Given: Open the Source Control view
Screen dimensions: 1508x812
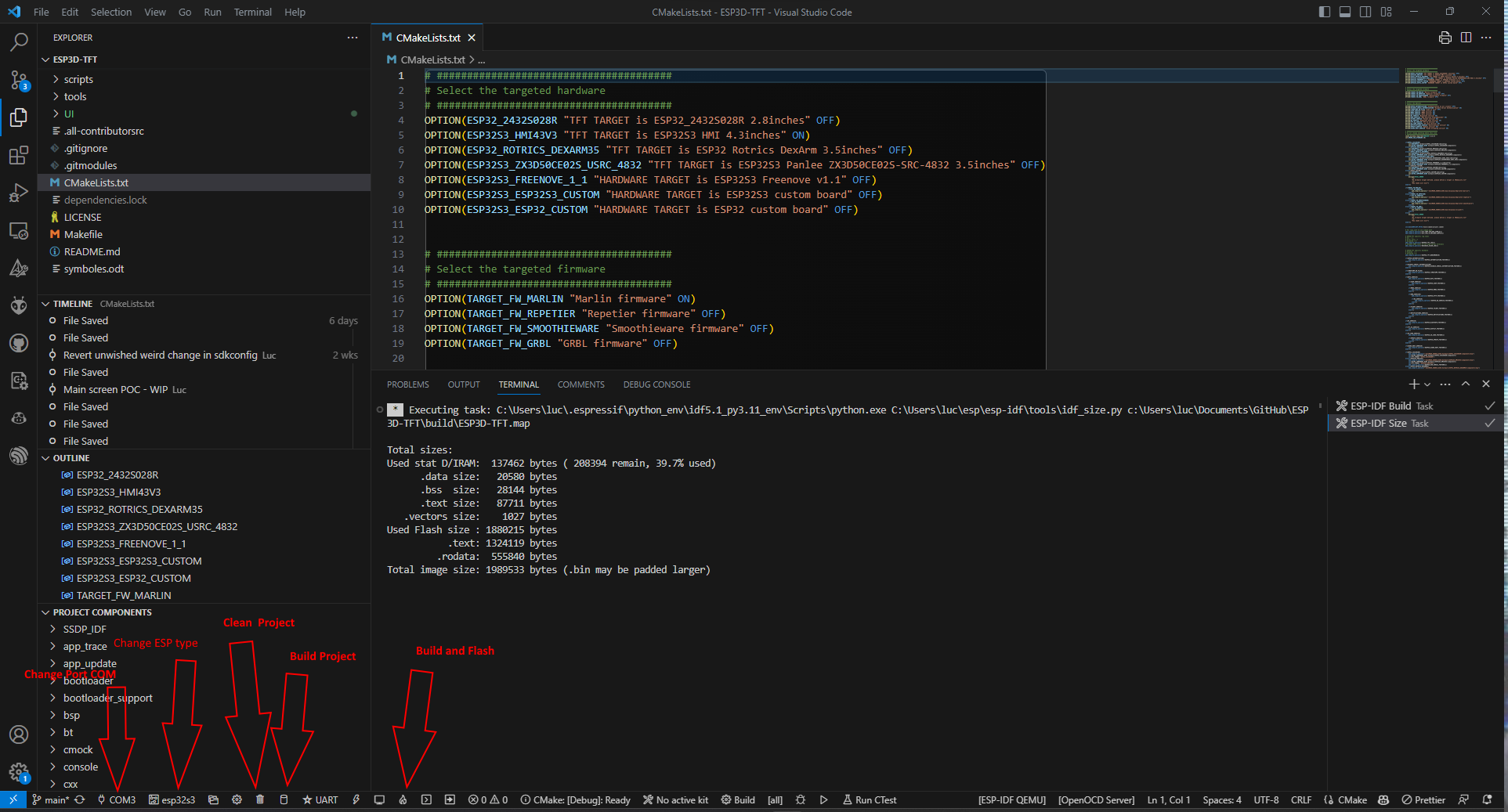Looking at the screenshot, I should pyautogui.click(x=19, y=80).
